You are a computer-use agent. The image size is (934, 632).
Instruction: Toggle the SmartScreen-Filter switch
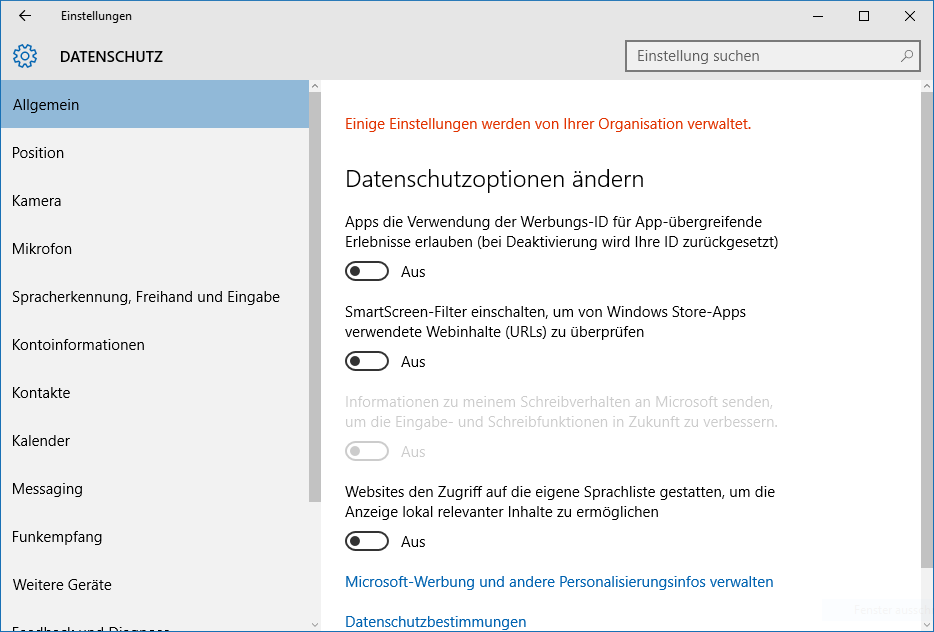[367, 361]
